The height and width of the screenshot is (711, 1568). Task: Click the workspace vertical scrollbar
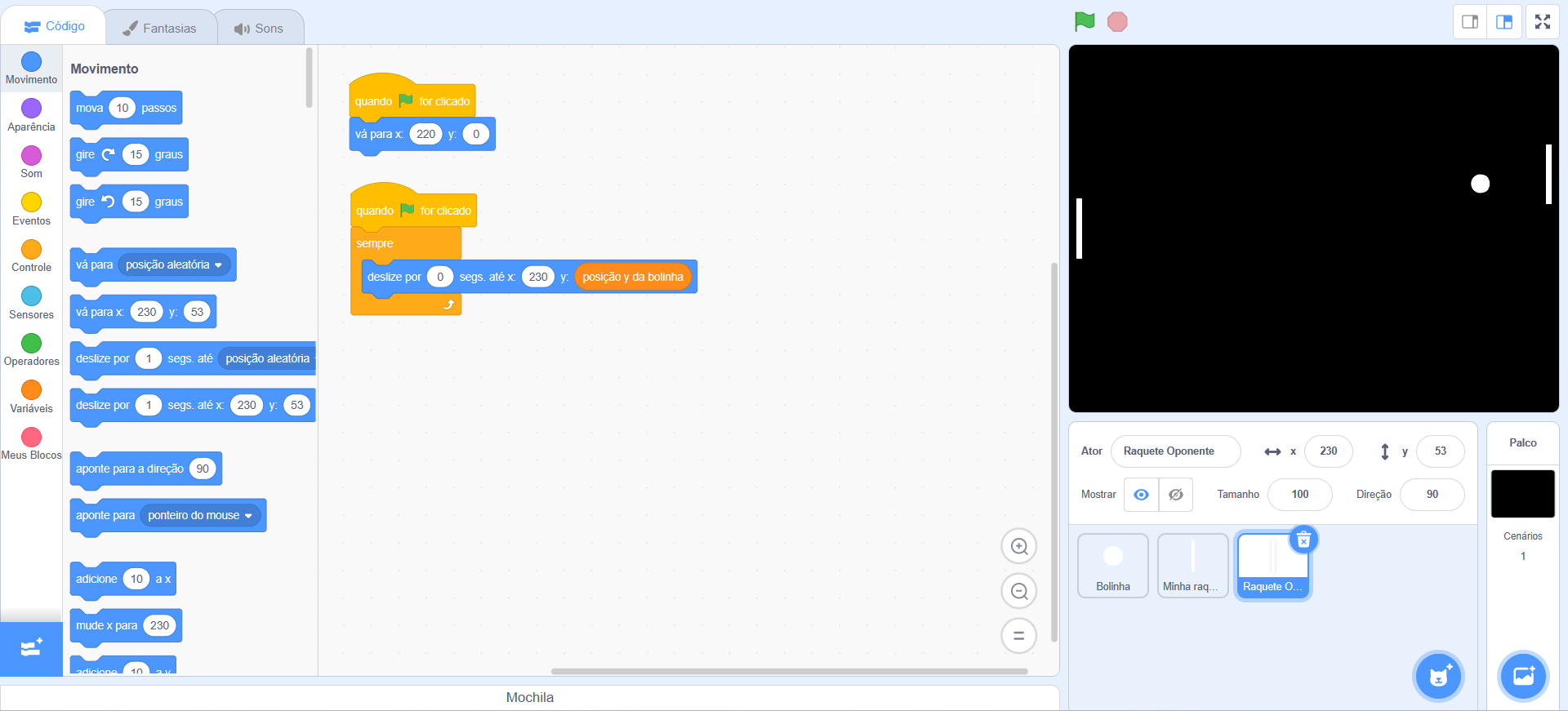click(1053, 451)
